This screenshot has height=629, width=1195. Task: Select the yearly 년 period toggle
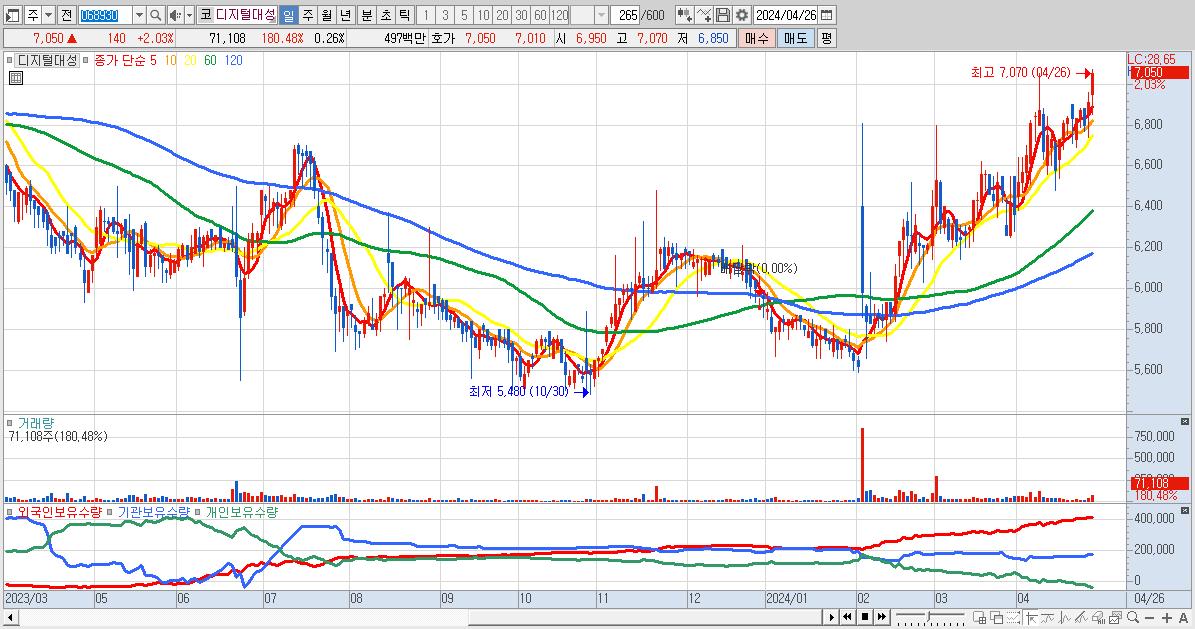pyautogui.click(x=345, y=15)
